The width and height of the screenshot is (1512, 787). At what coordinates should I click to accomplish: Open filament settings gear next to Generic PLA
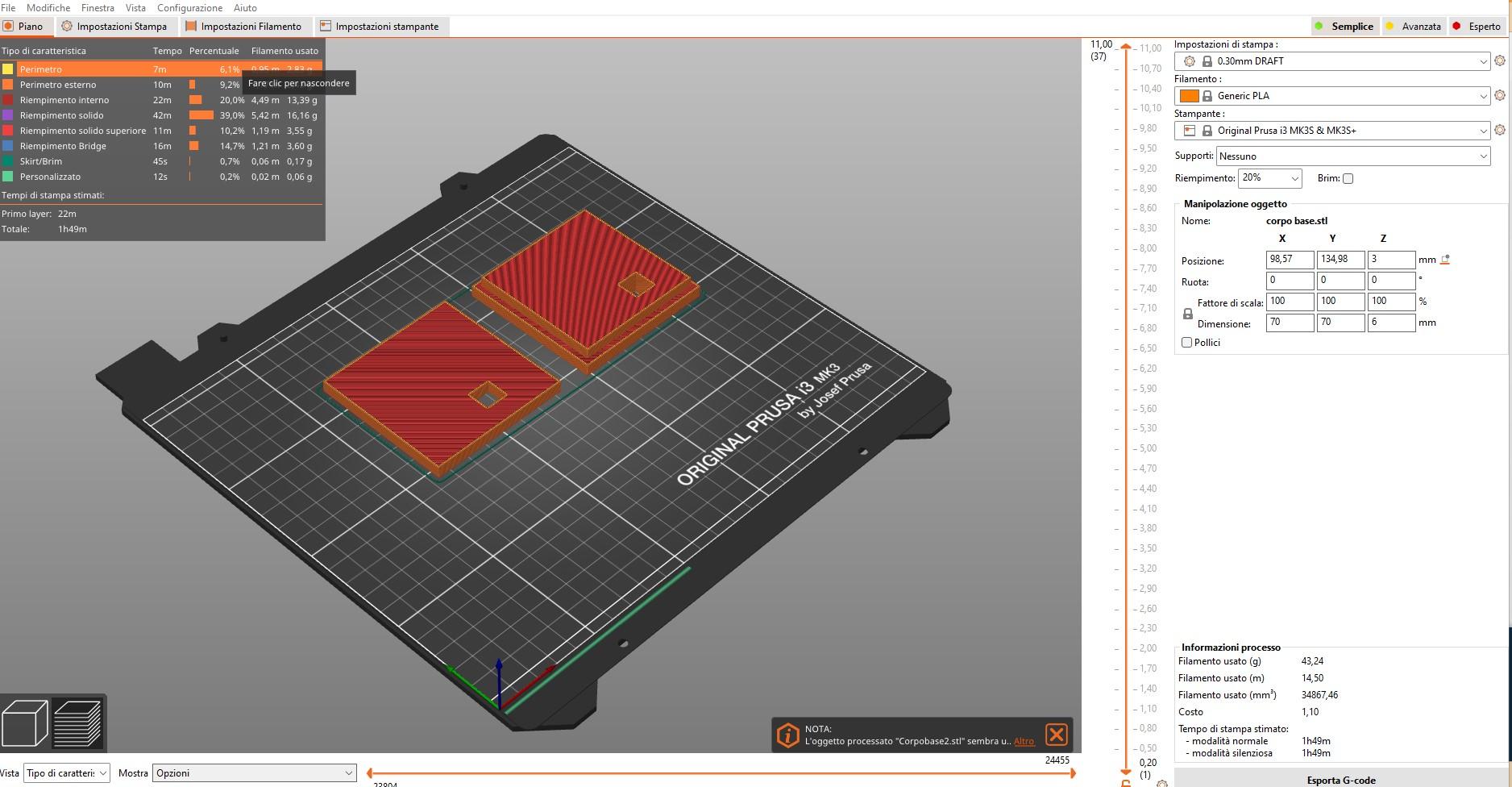click(1499, 96)
